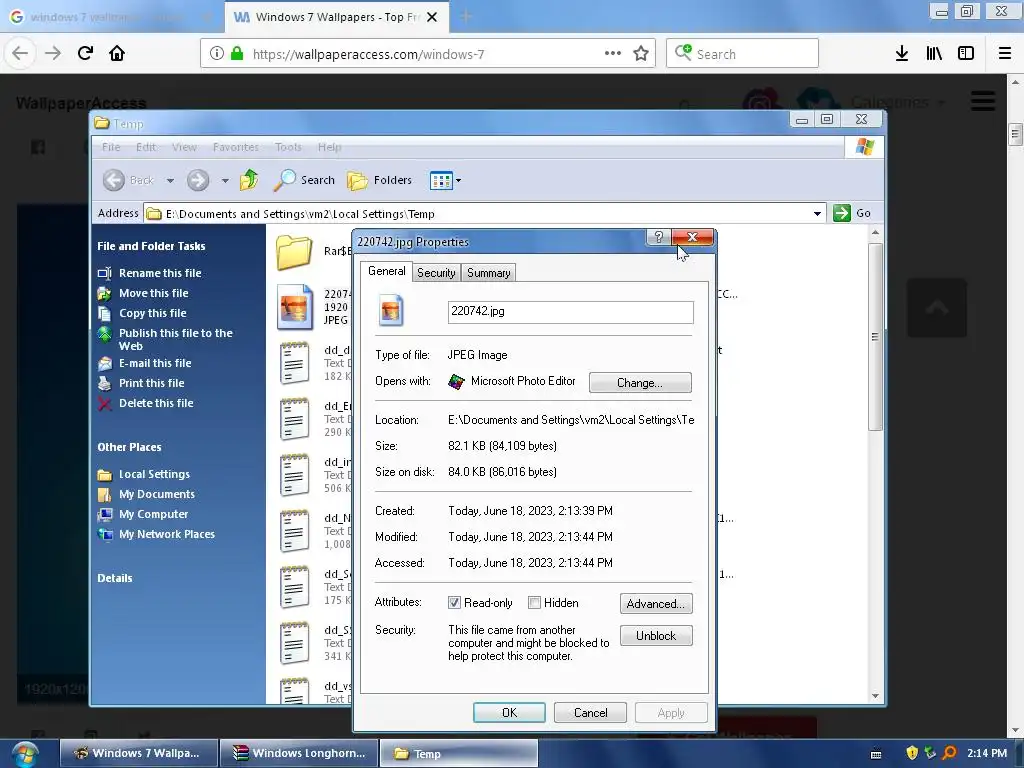1024x768 pixels.
Task: Open the Explorer Search pane
Action: 304,180
